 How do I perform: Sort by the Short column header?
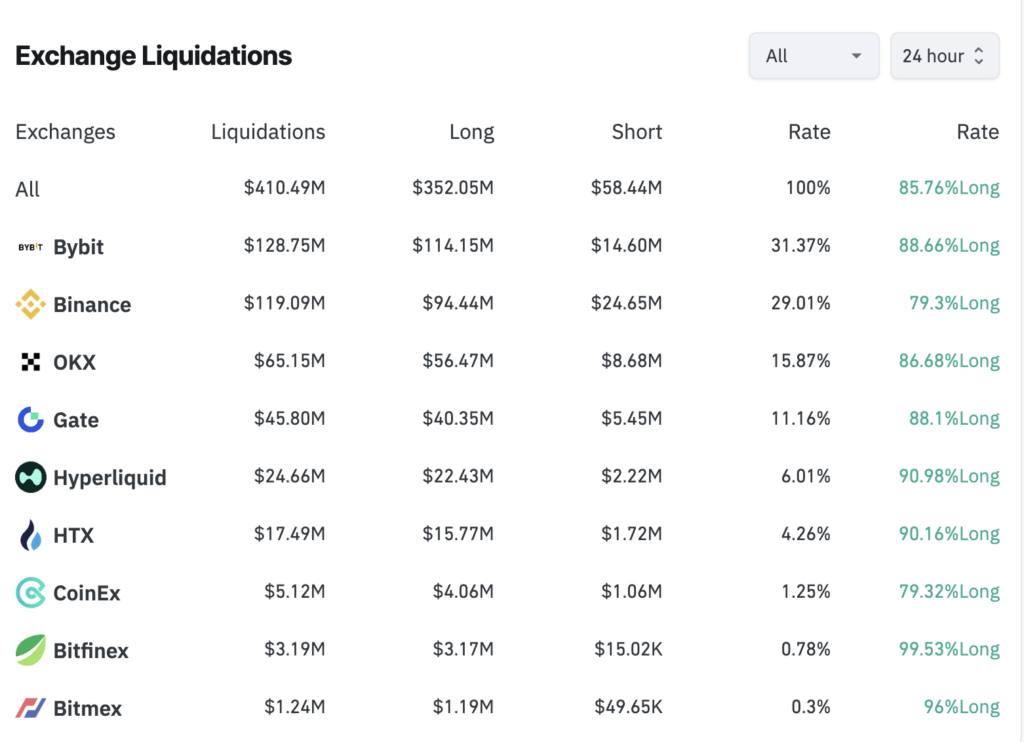637,132
